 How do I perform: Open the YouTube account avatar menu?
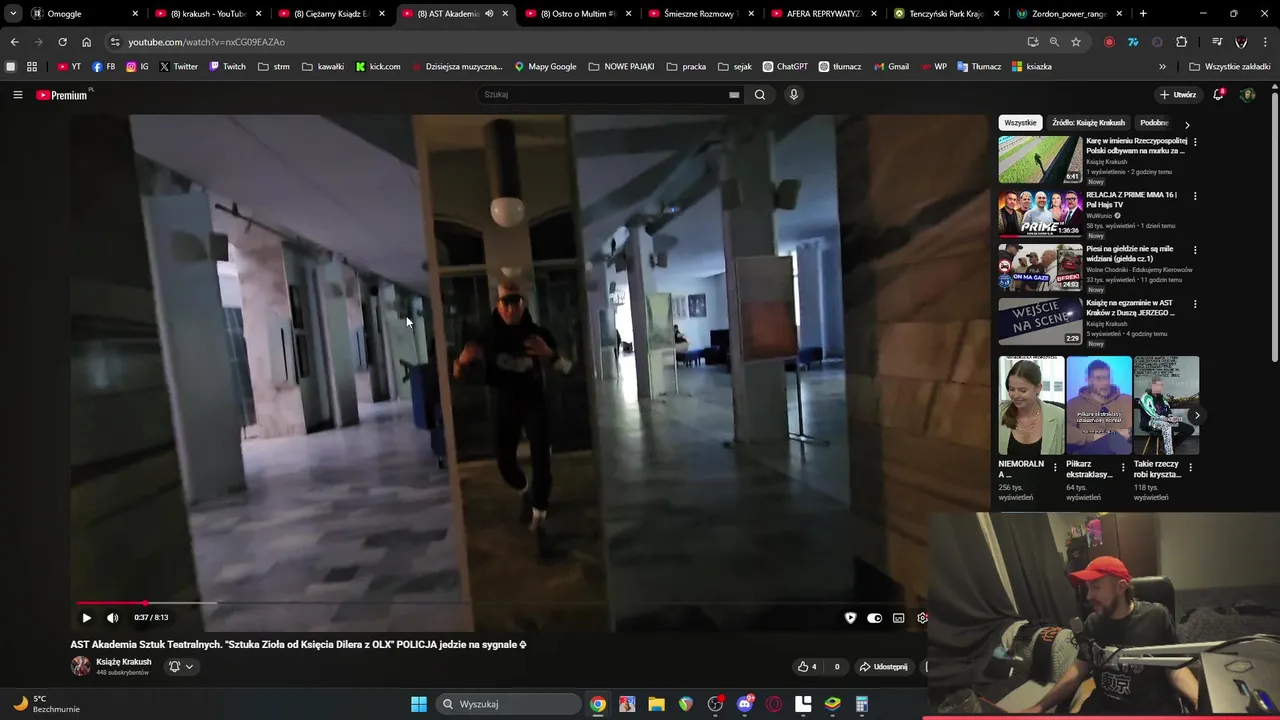coord(1247,95)
